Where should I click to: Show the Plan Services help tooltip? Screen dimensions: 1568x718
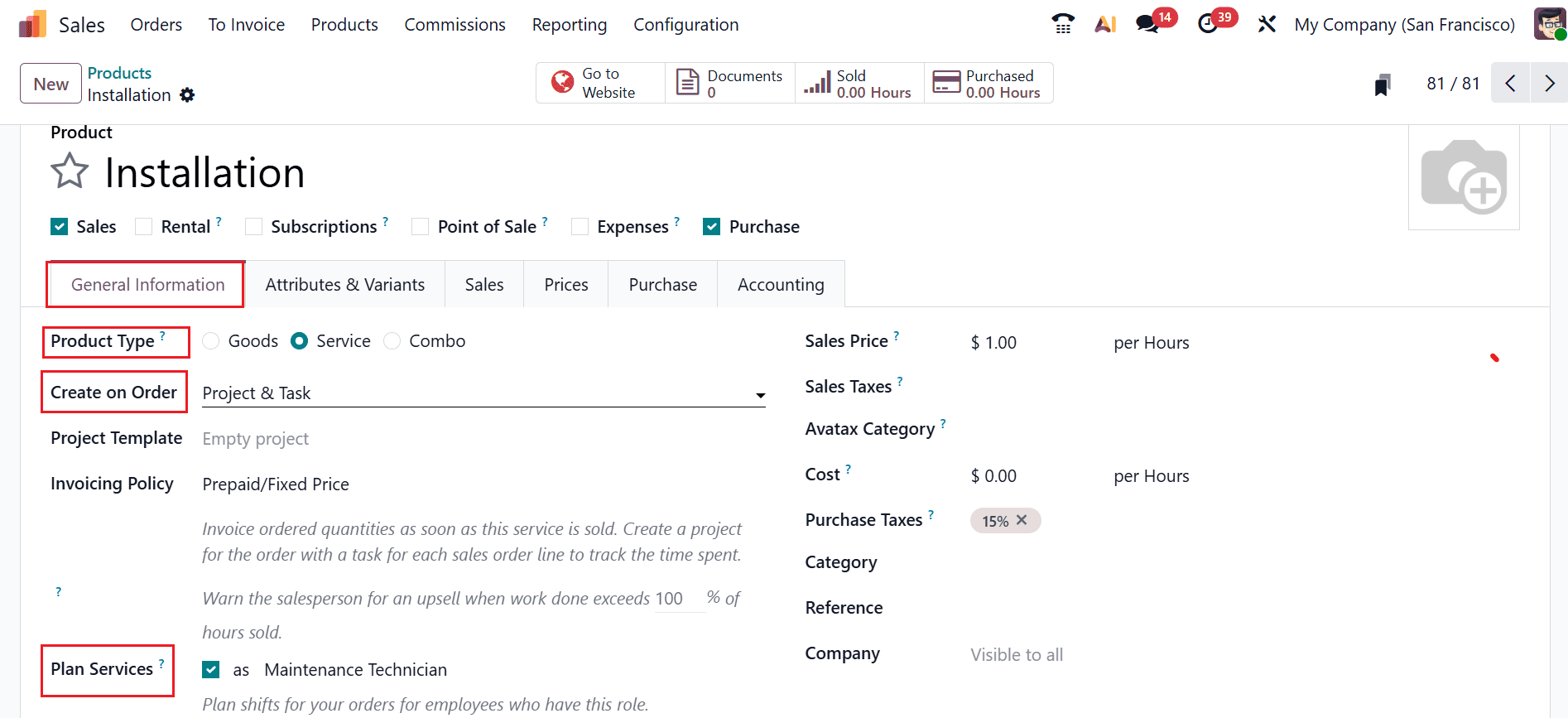click(x=161, y=663)
